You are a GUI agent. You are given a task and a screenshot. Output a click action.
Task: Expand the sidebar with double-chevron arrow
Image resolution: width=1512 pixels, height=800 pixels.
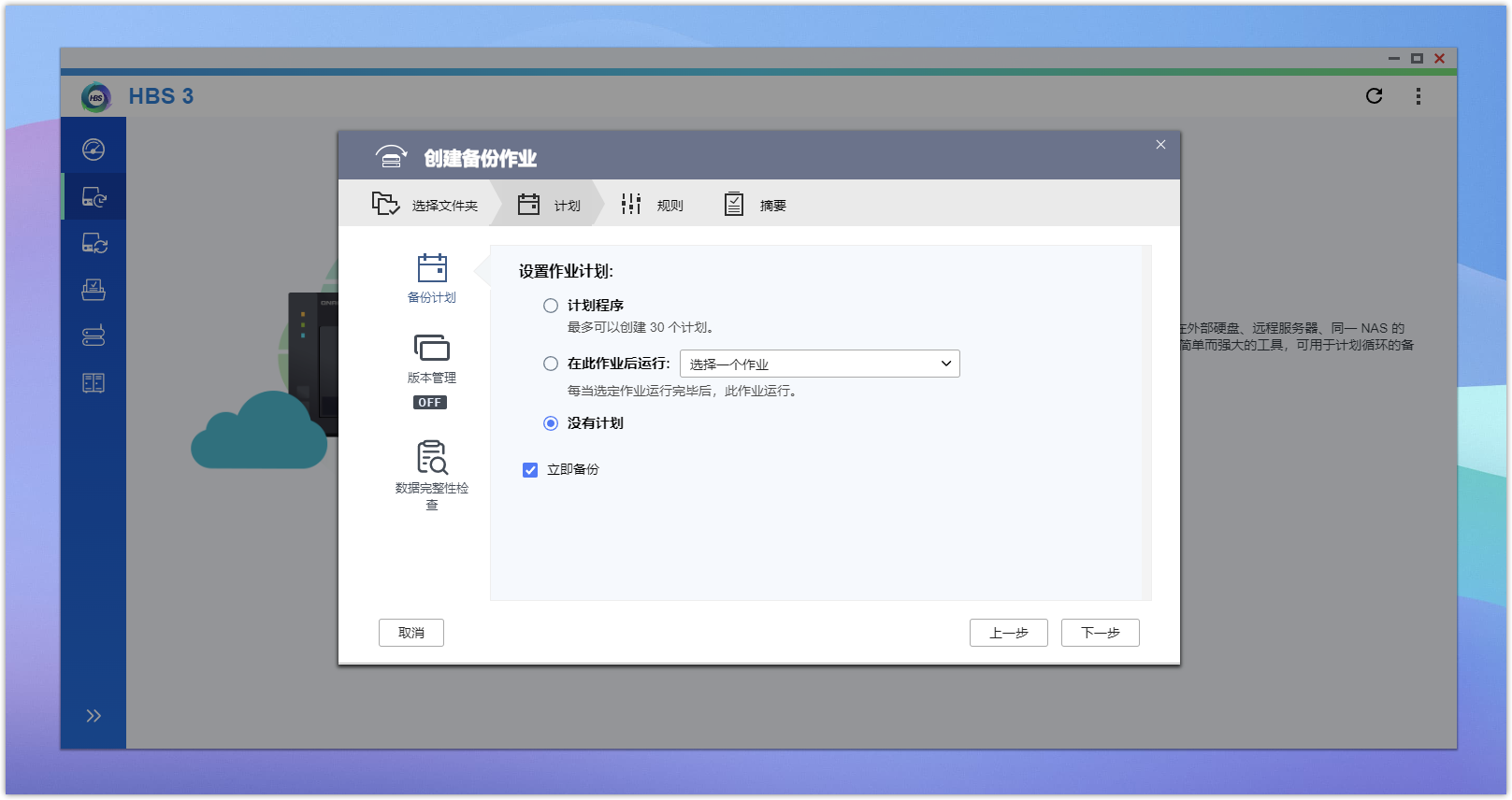point(94,716)
